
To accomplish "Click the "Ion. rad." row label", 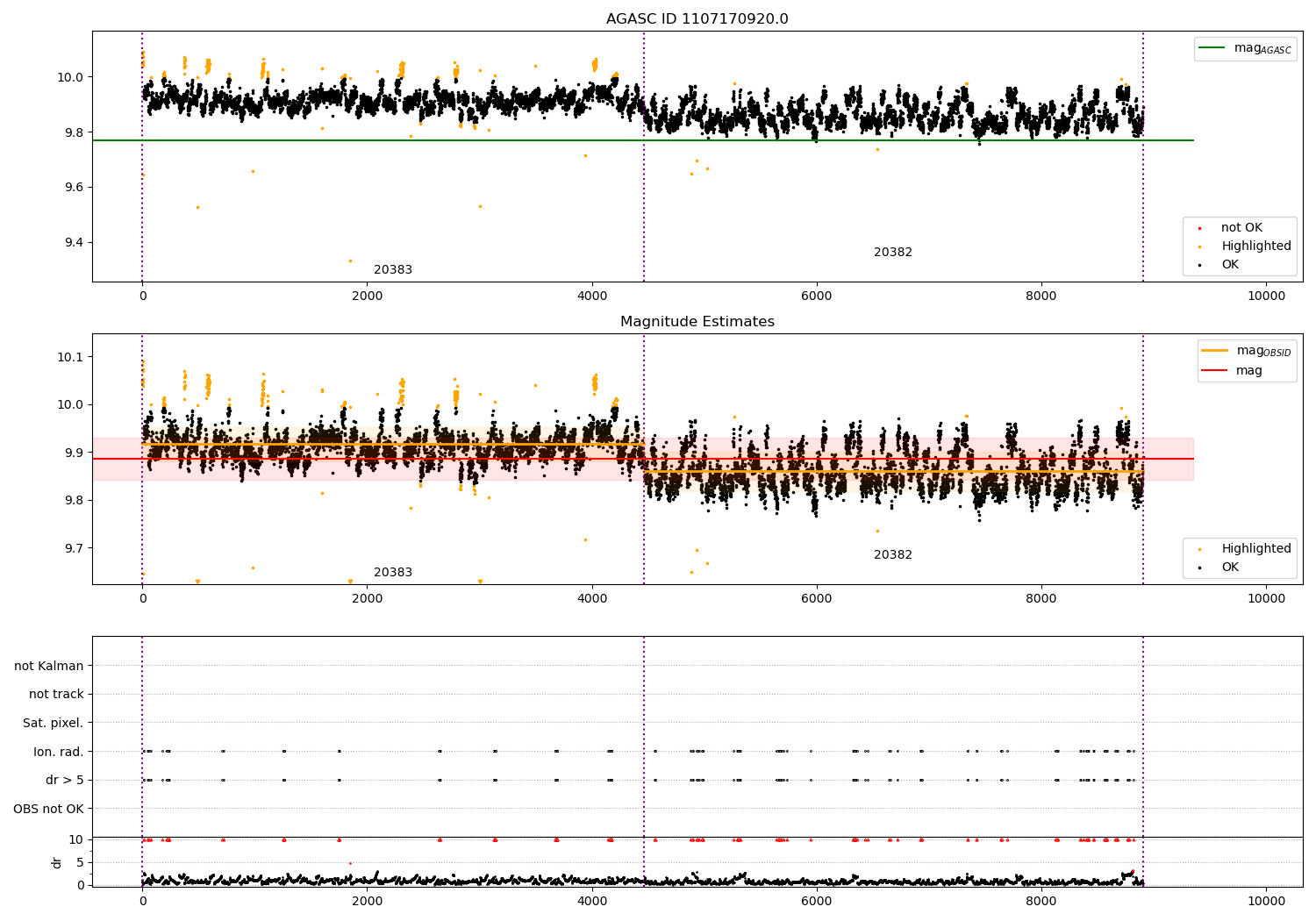I will (59, 752).
